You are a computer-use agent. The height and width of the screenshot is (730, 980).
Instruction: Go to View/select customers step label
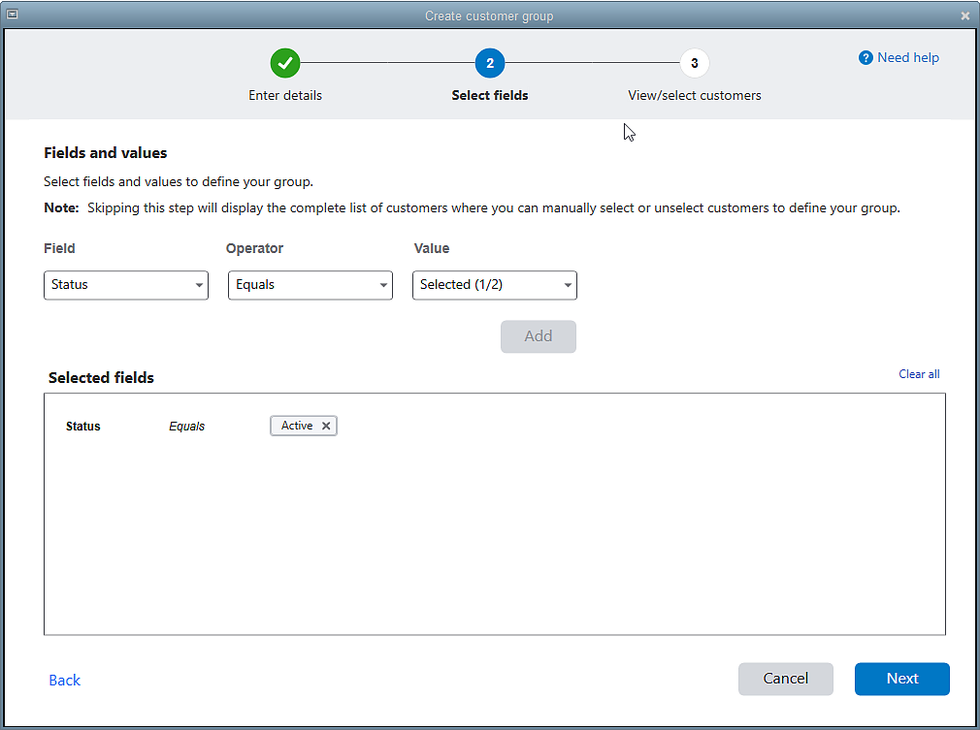pyautogui.click(x=694, y=96)
